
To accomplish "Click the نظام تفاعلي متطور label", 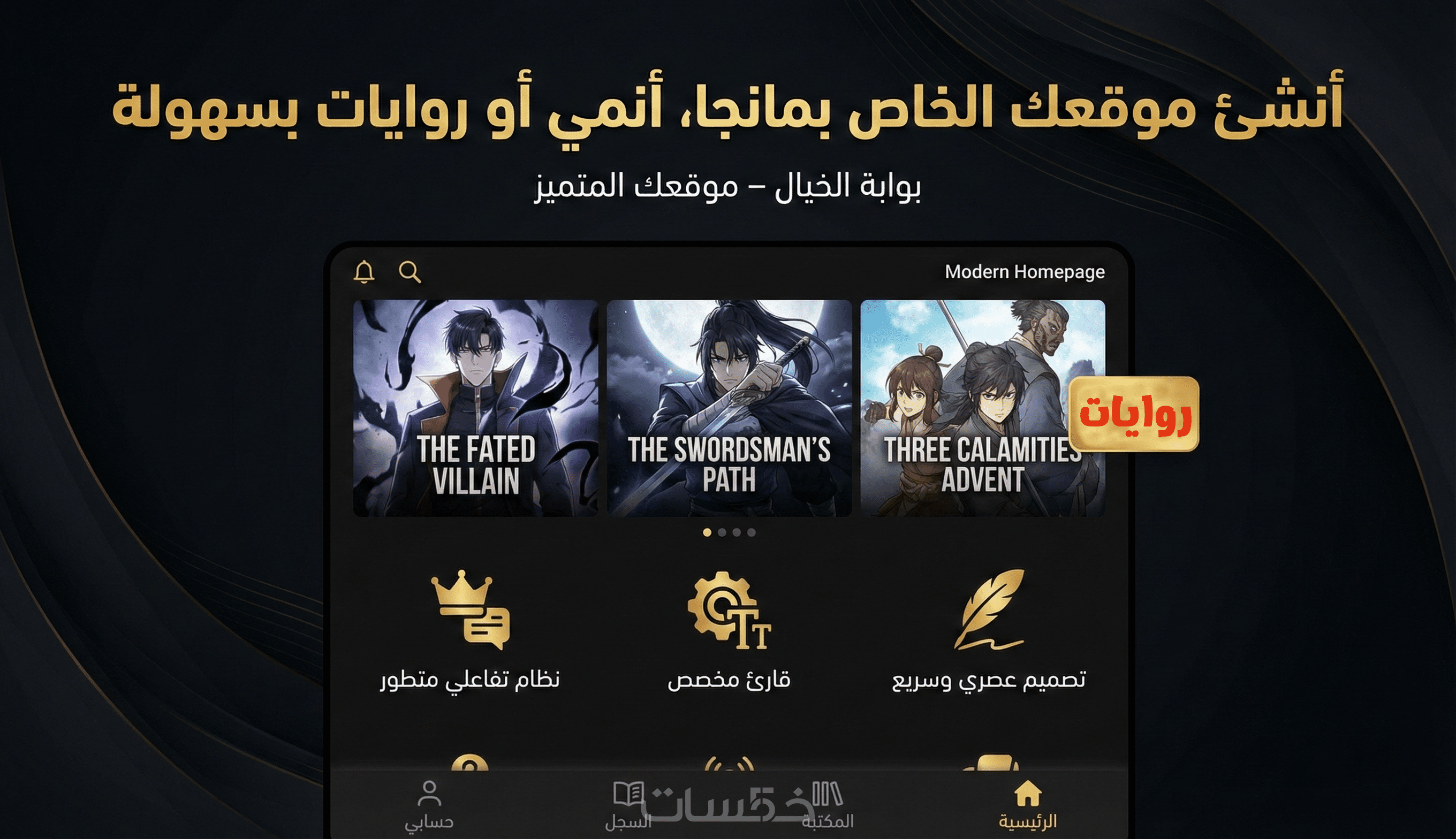I will 470,680.
